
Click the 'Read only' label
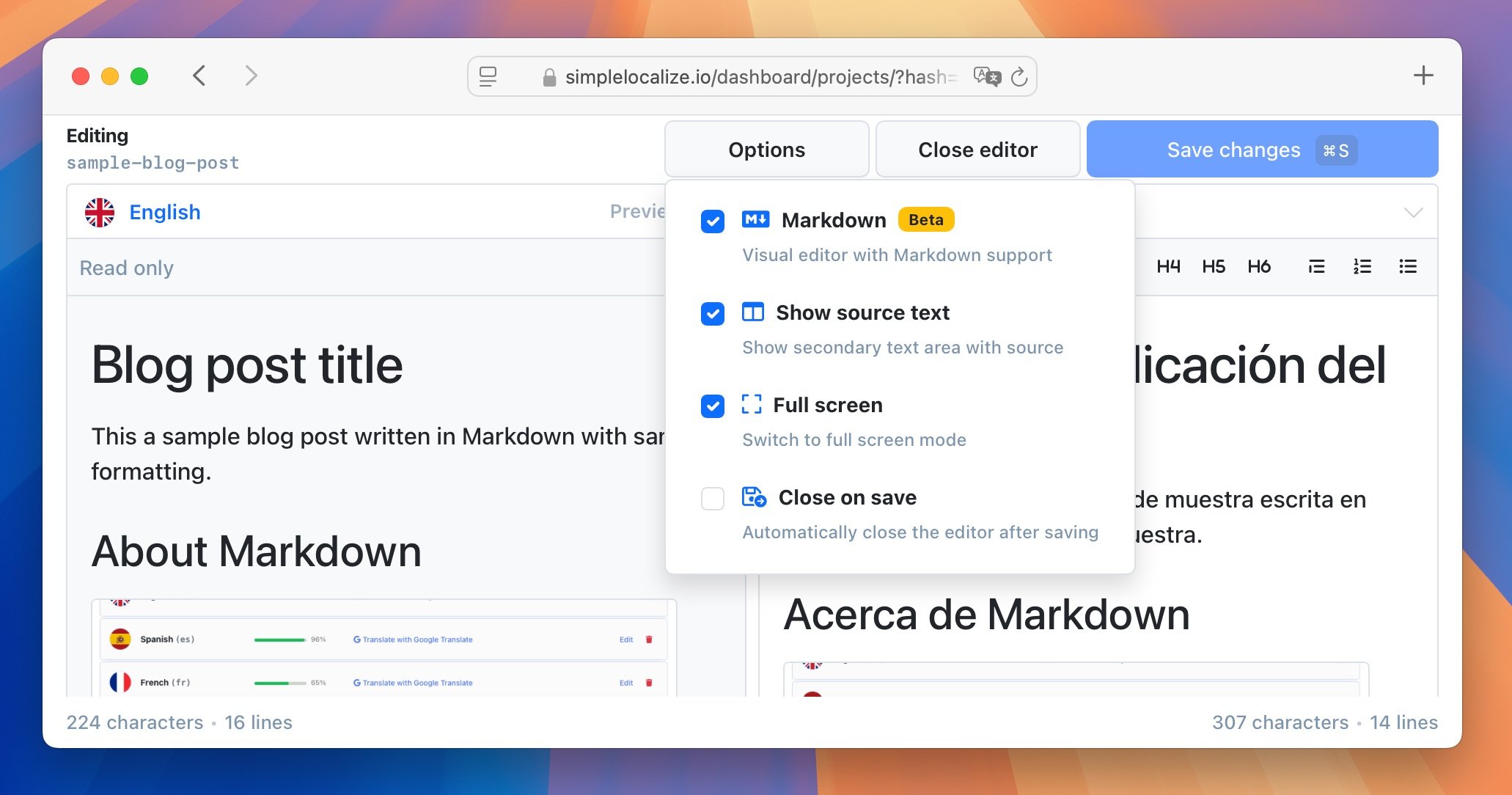click(x=126, y=268)
